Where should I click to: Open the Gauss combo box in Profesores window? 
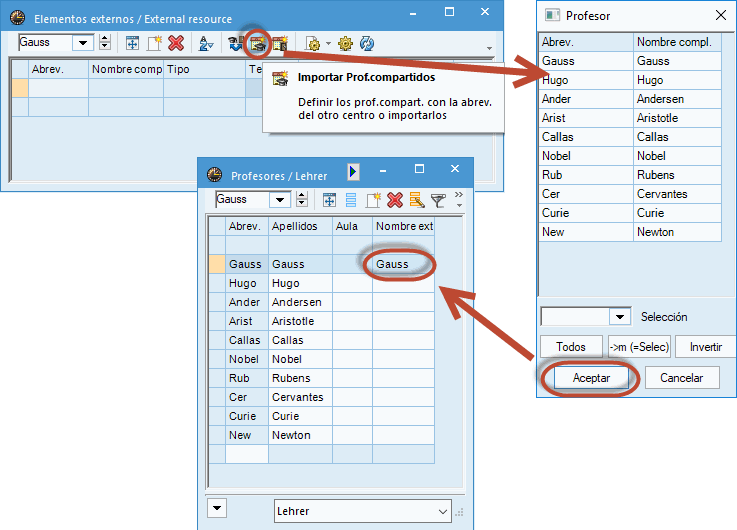[x=281, y=200]
